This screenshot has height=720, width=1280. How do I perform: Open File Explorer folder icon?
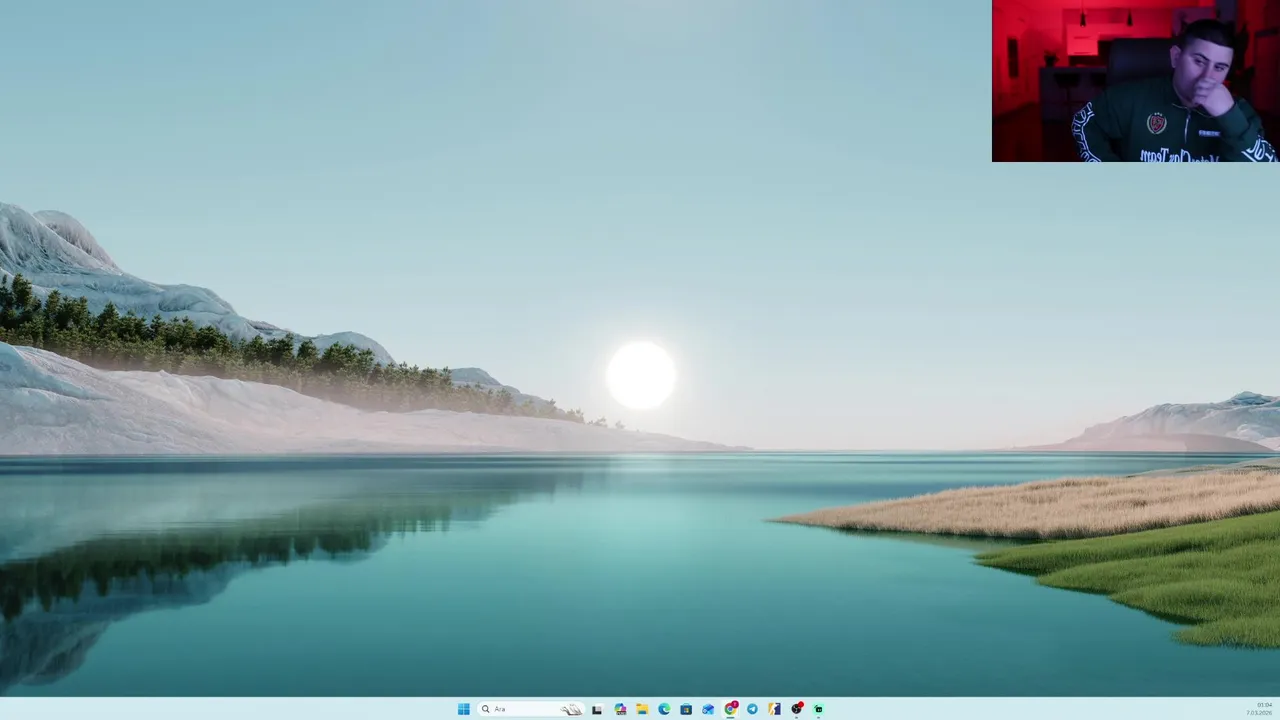pos(642,709)
